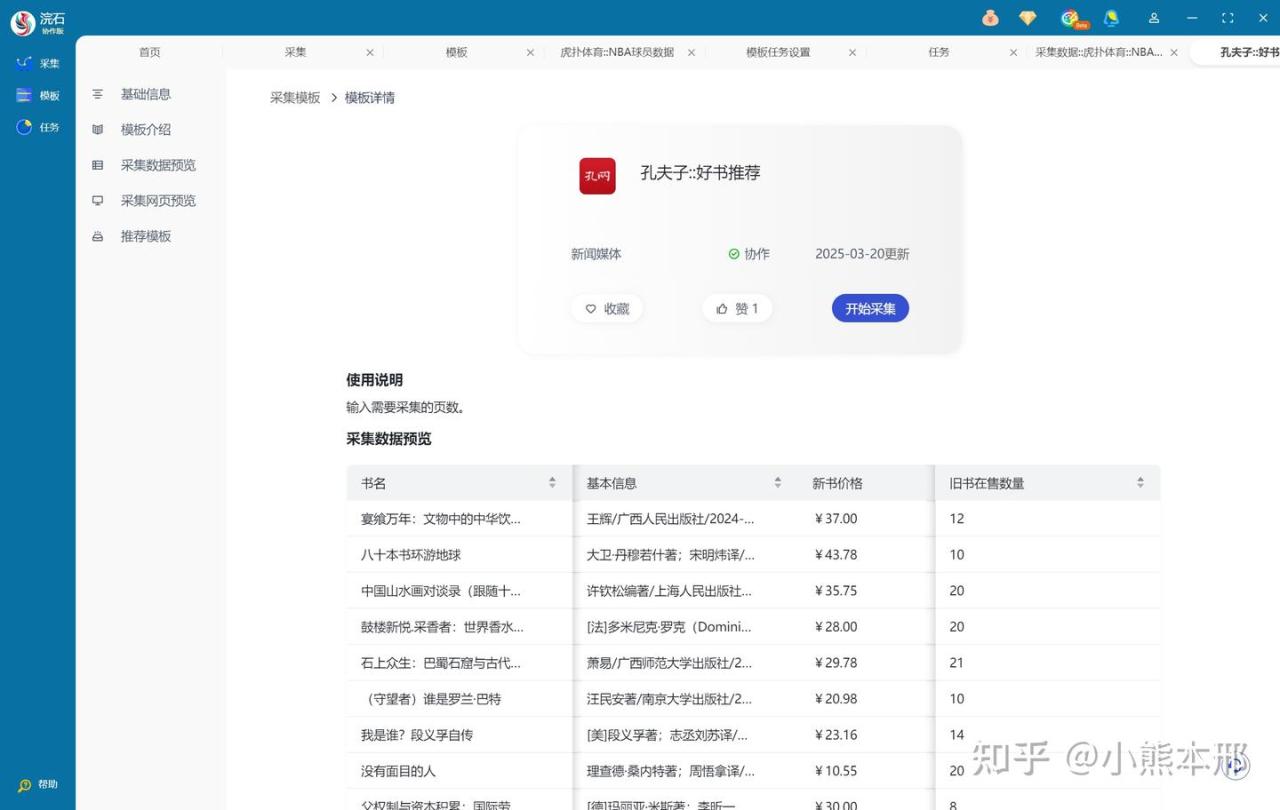Click the 赞 1 like button
Screen dimensions: 1280x810
pos(737,309)
